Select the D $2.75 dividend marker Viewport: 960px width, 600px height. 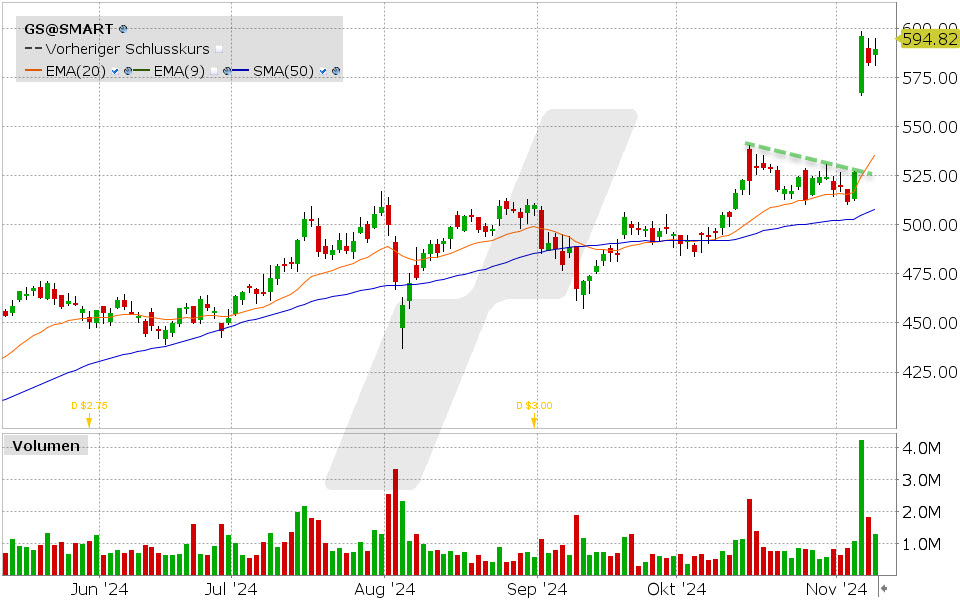click(89, 413)
